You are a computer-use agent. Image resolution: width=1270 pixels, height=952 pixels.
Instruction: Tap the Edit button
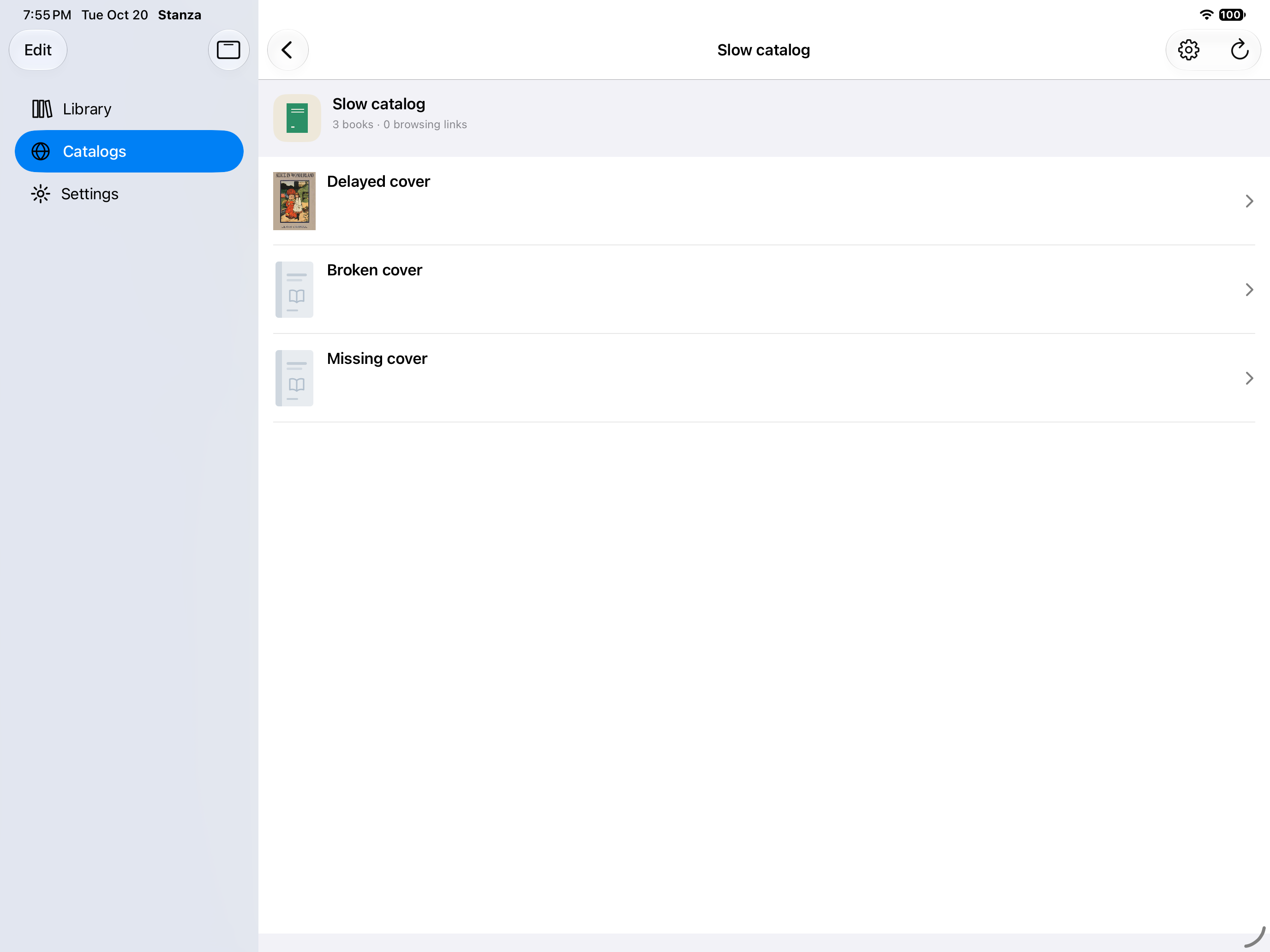pyautogui.click(x=38, y=50)
